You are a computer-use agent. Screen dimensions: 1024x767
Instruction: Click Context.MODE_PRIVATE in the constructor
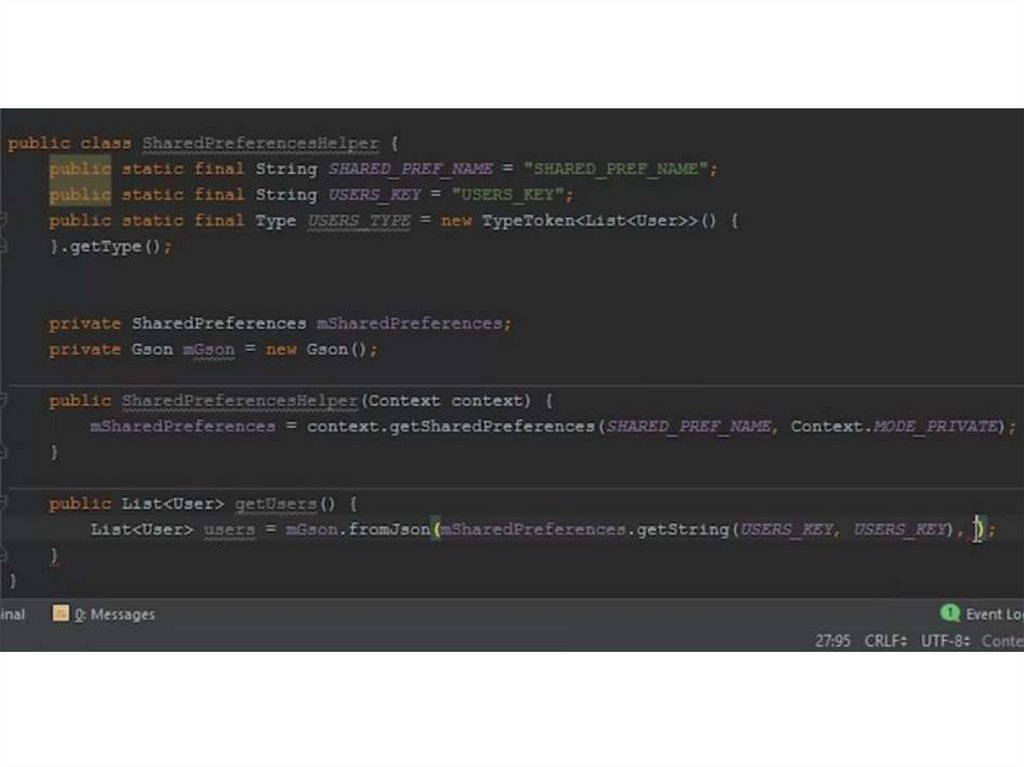[x=895, y=427]
